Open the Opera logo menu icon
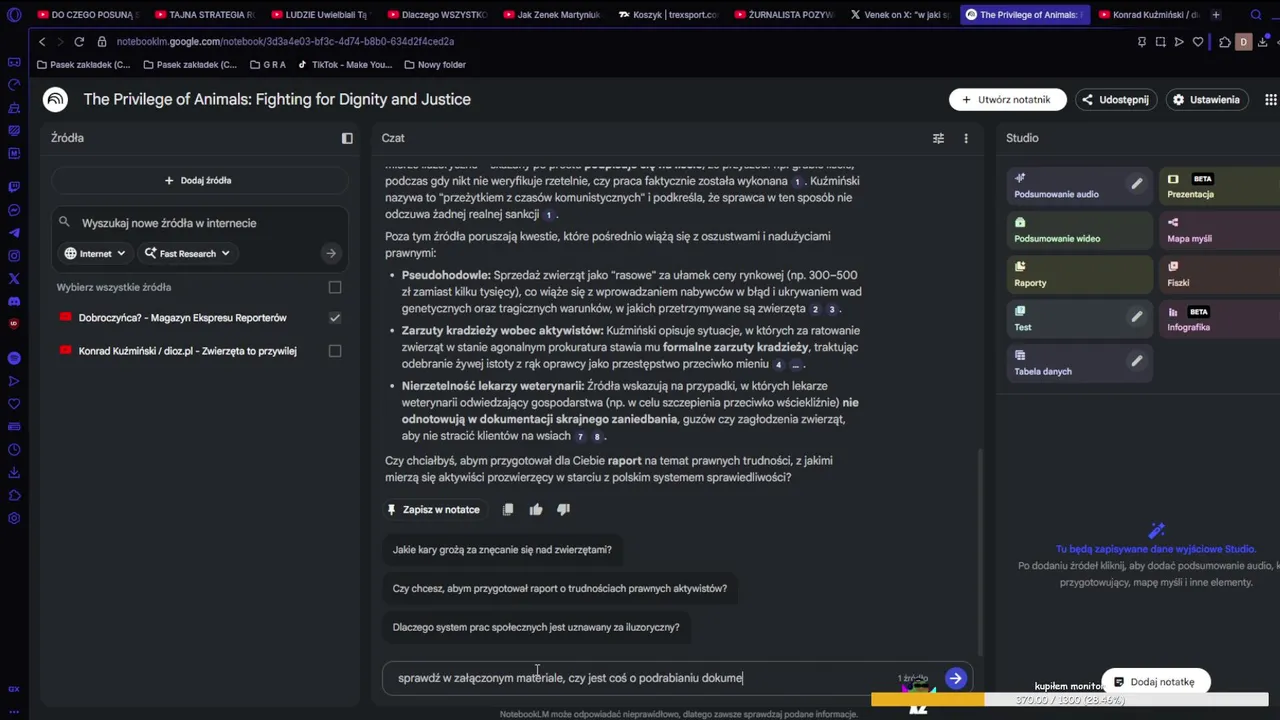Screen dimensions: 1280x720 (14, 15)
